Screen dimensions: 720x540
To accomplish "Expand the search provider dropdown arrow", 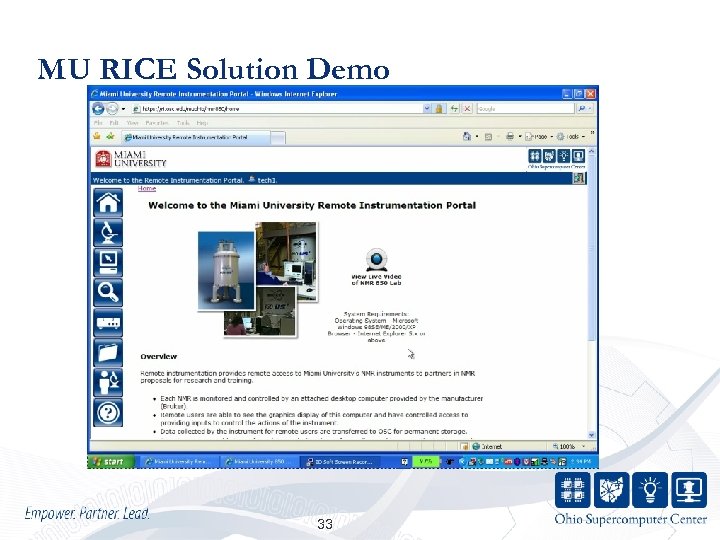I will (590, 109).
